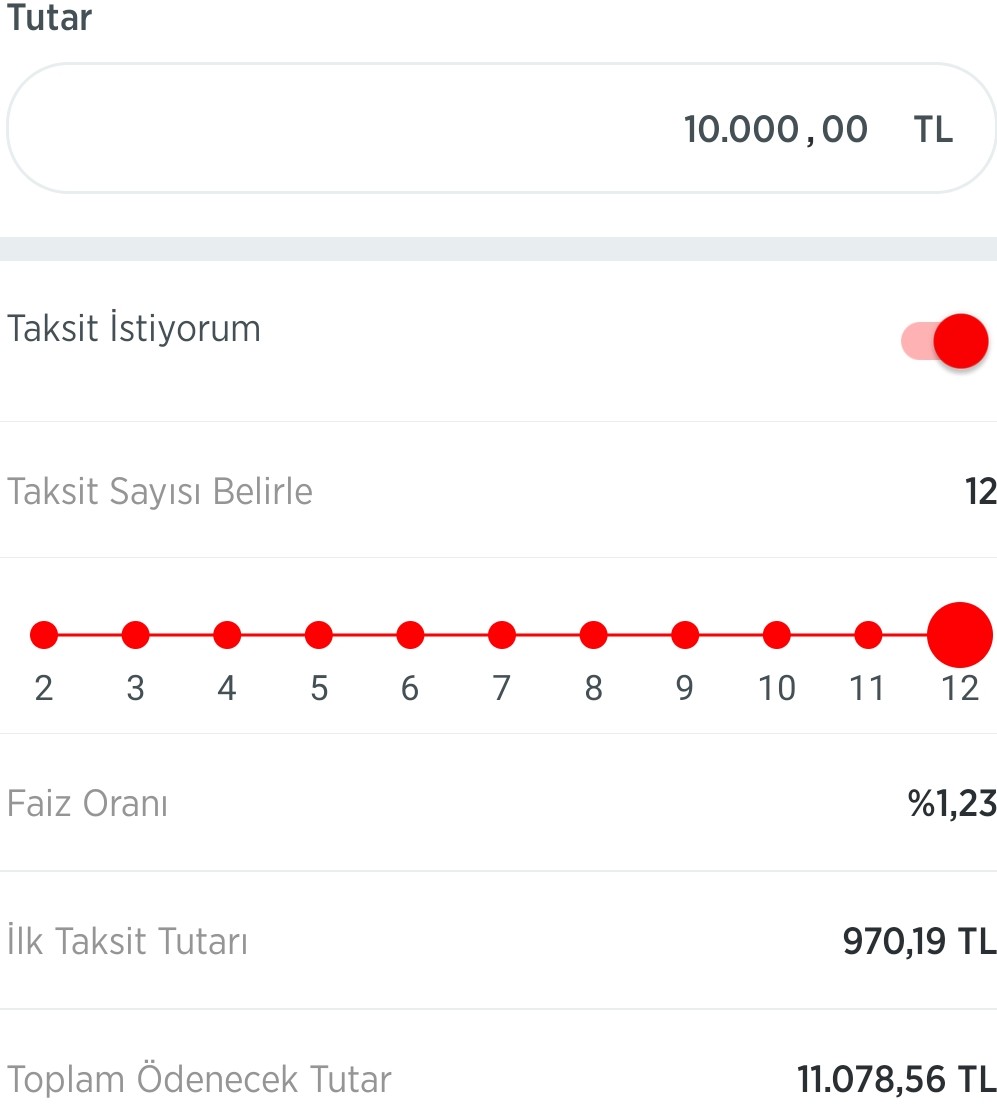Select 10 installments on the slider
The width and height of the screenshot is (997, 1109).
pyautogui.click(x=776, y=635)
